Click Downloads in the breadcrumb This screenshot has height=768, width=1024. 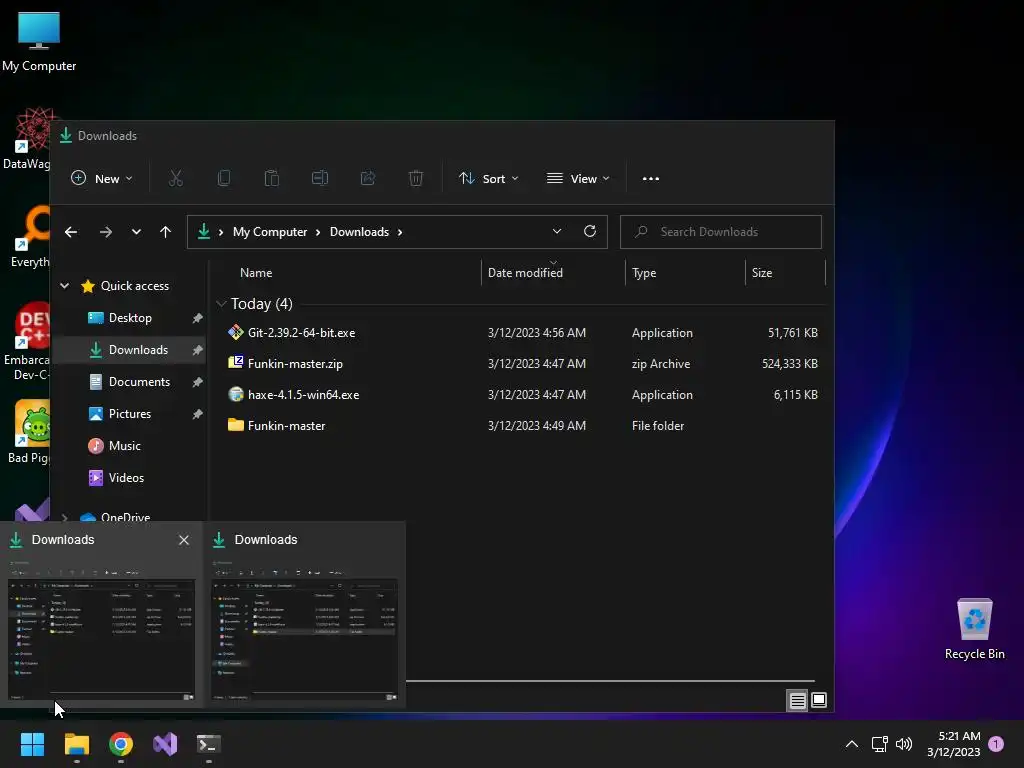tap(359, 232)
